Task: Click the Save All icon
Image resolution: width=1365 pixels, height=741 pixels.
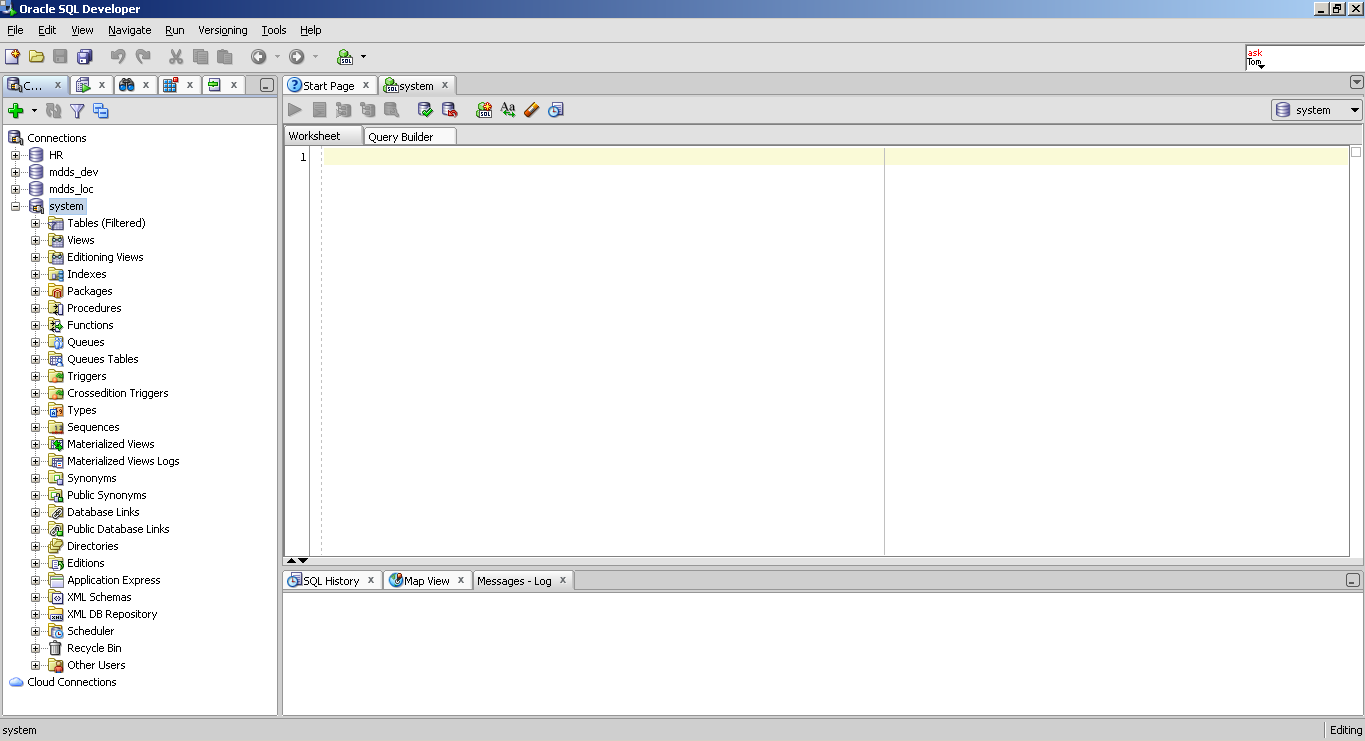Action: tap(85, 57)
